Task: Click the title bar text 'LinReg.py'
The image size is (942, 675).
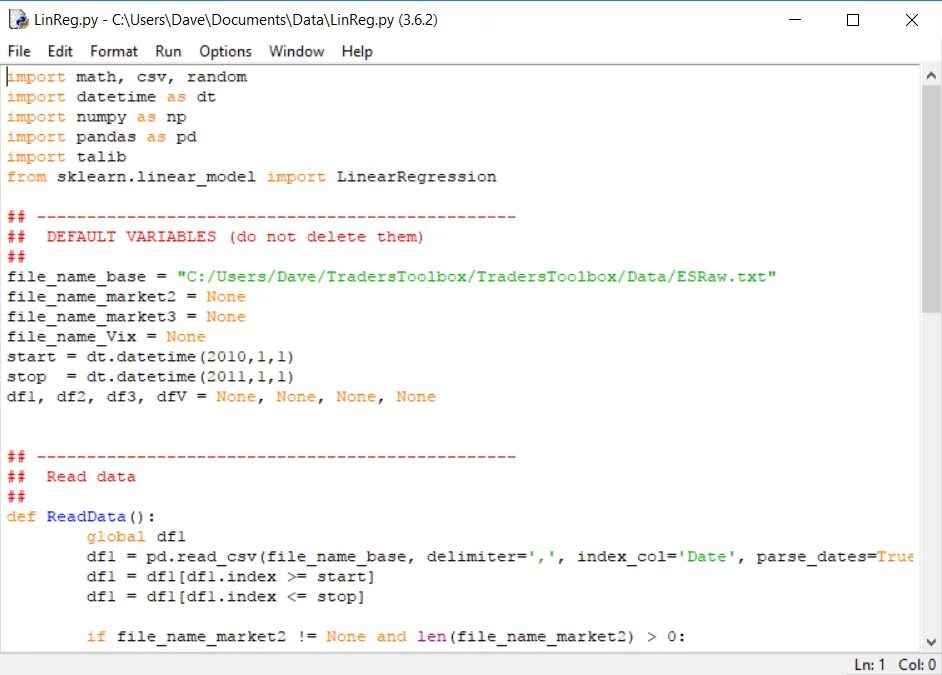Action: coord(66,20)
